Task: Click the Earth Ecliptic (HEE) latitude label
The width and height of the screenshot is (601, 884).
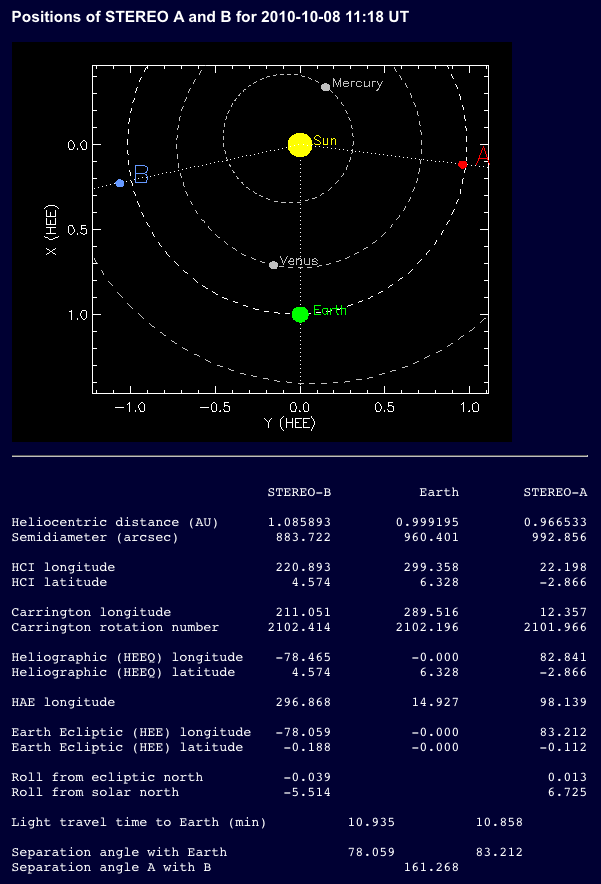Action: point(127,748)
